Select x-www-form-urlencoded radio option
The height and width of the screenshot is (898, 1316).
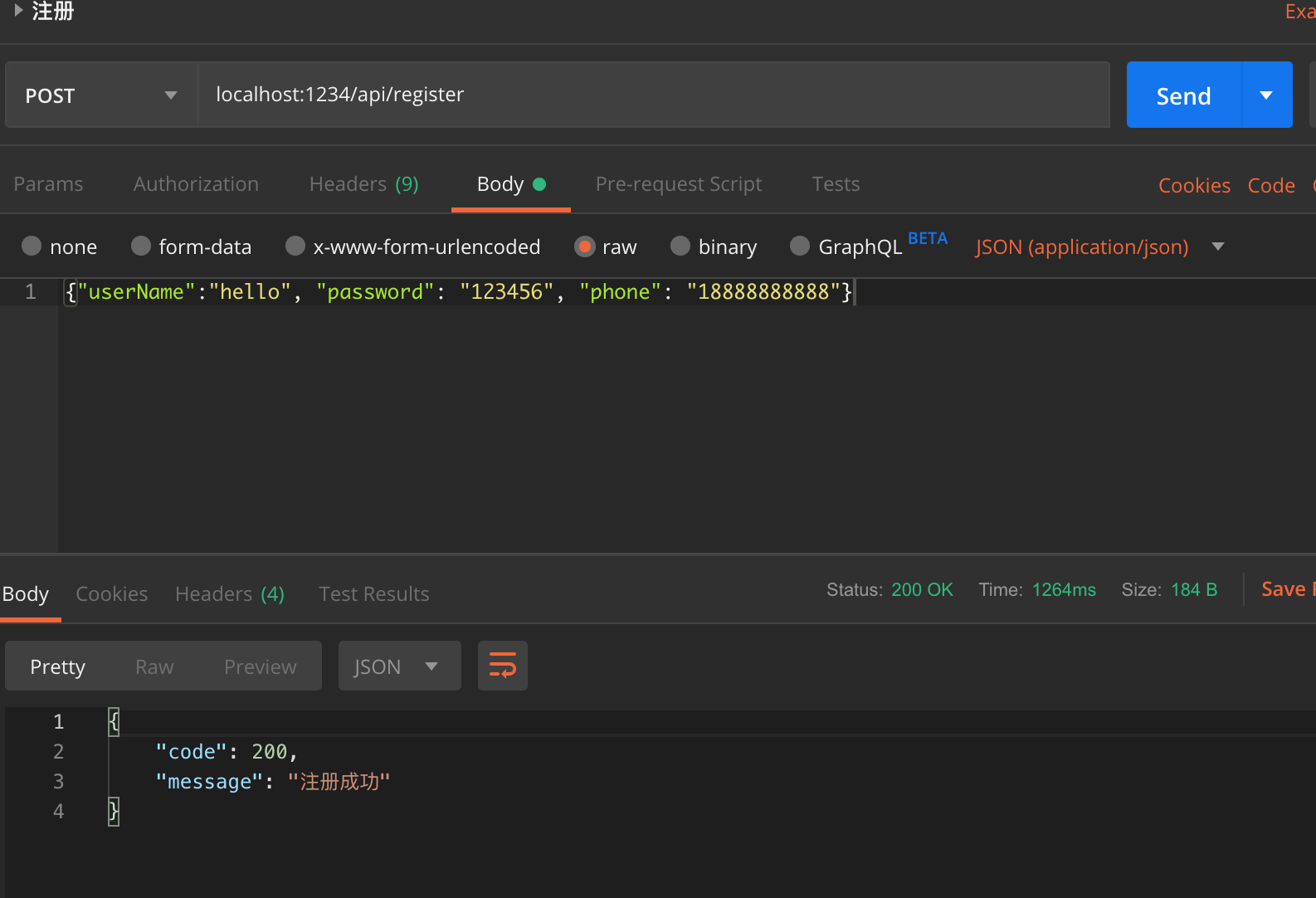tap(295, 246)
